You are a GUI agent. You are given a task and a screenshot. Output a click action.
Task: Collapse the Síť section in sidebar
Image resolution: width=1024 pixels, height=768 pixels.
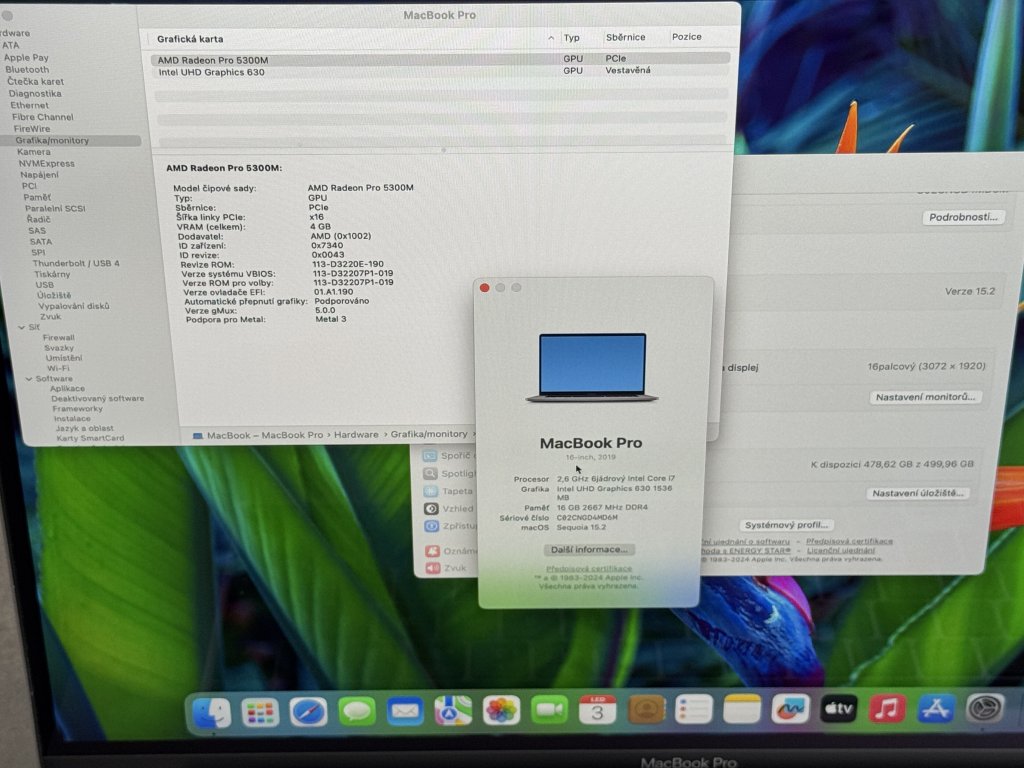(22, 327)
